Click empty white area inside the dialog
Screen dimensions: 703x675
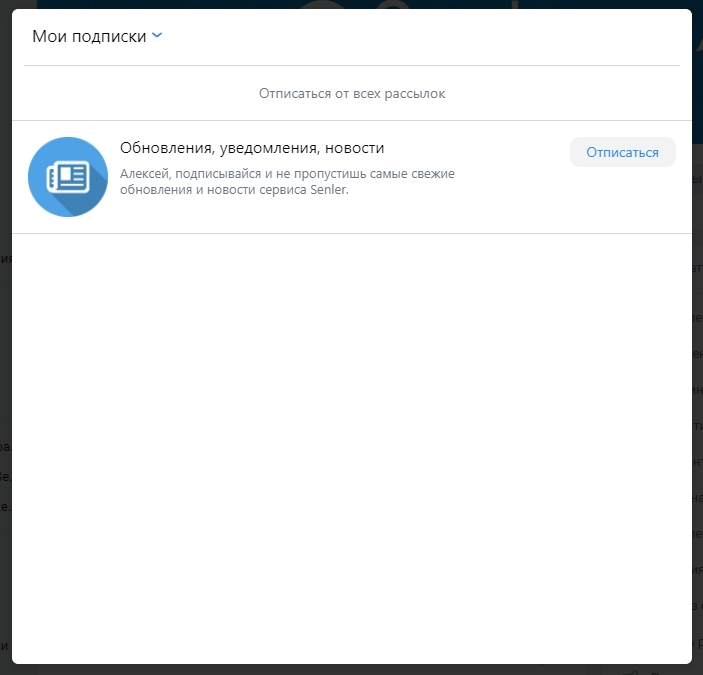point(351,450)
